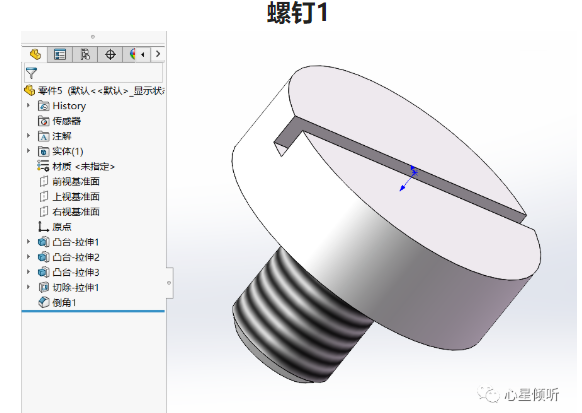Expand the 切除-拉伸1 cut feature
This screenshot has width=582, height=413.
click(x=28, y=287)
